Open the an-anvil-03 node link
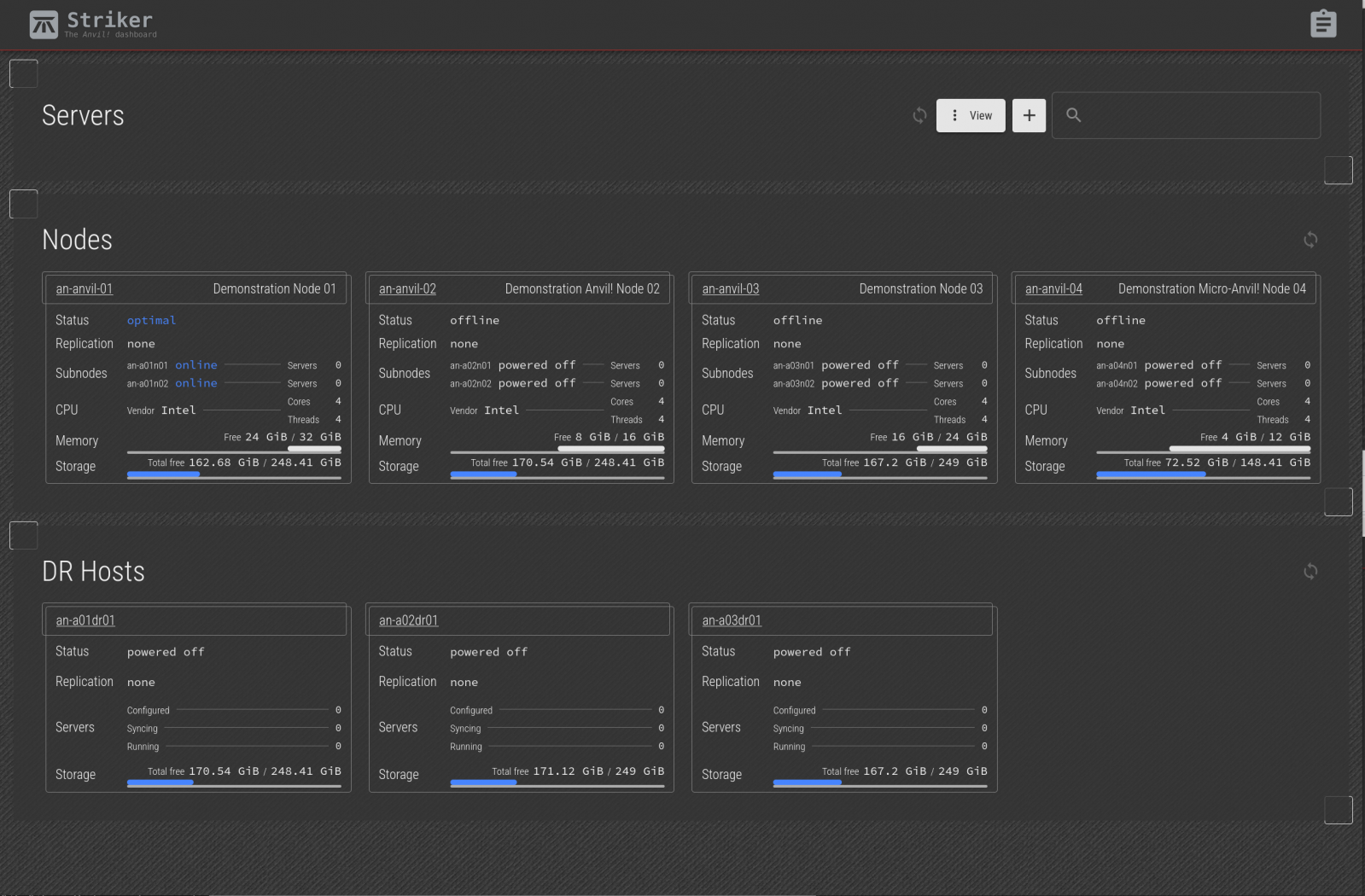Screen dimensions: 1365x896 tap(730, 289)
